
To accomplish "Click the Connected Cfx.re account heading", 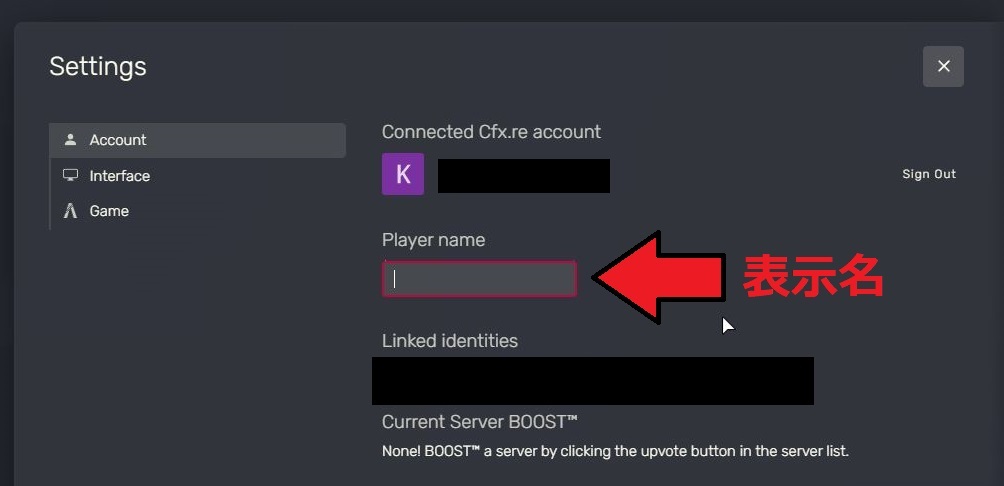I will coord(492,132).
